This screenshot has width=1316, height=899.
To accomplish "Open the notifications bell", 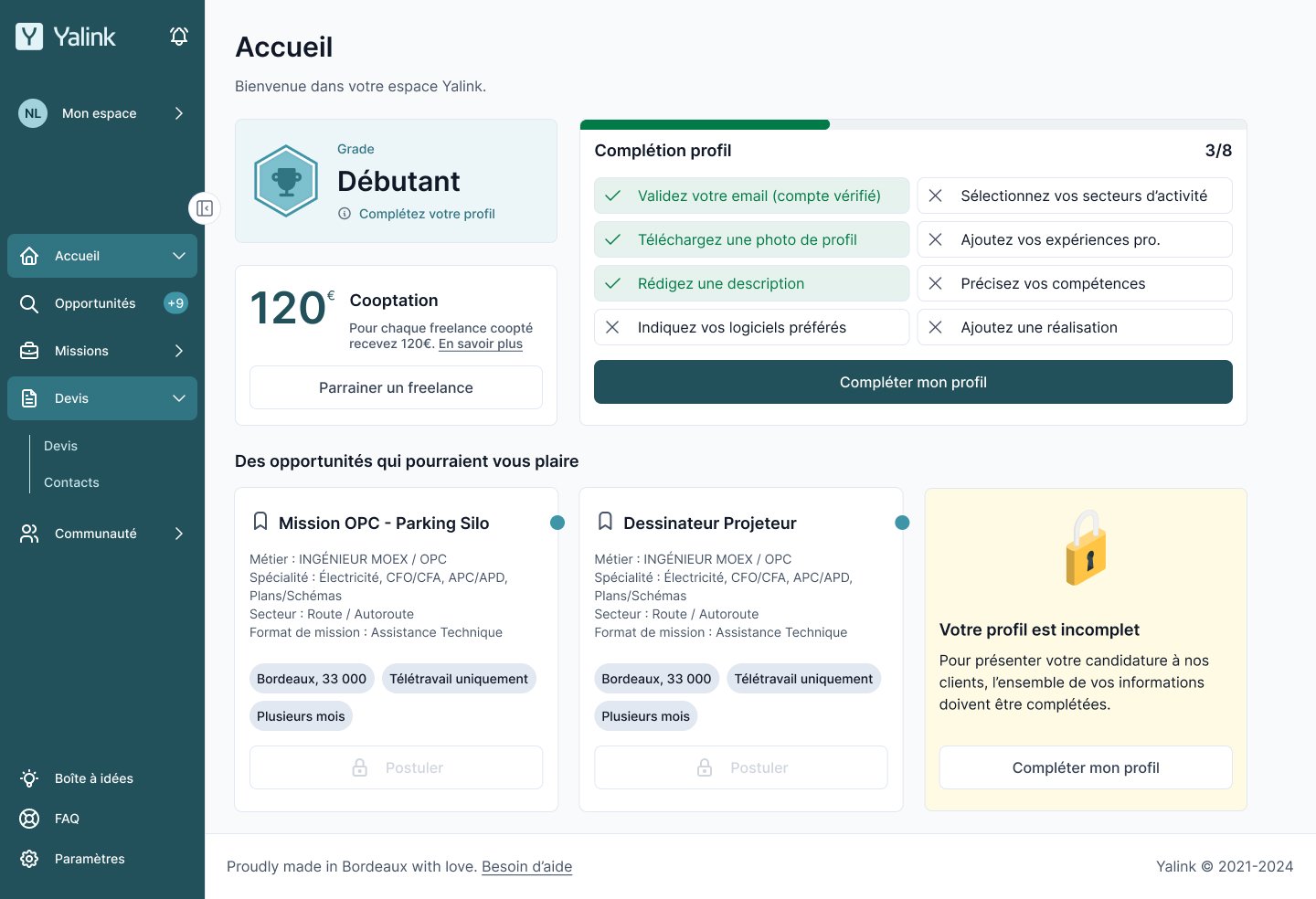I will tap(179, 37).
